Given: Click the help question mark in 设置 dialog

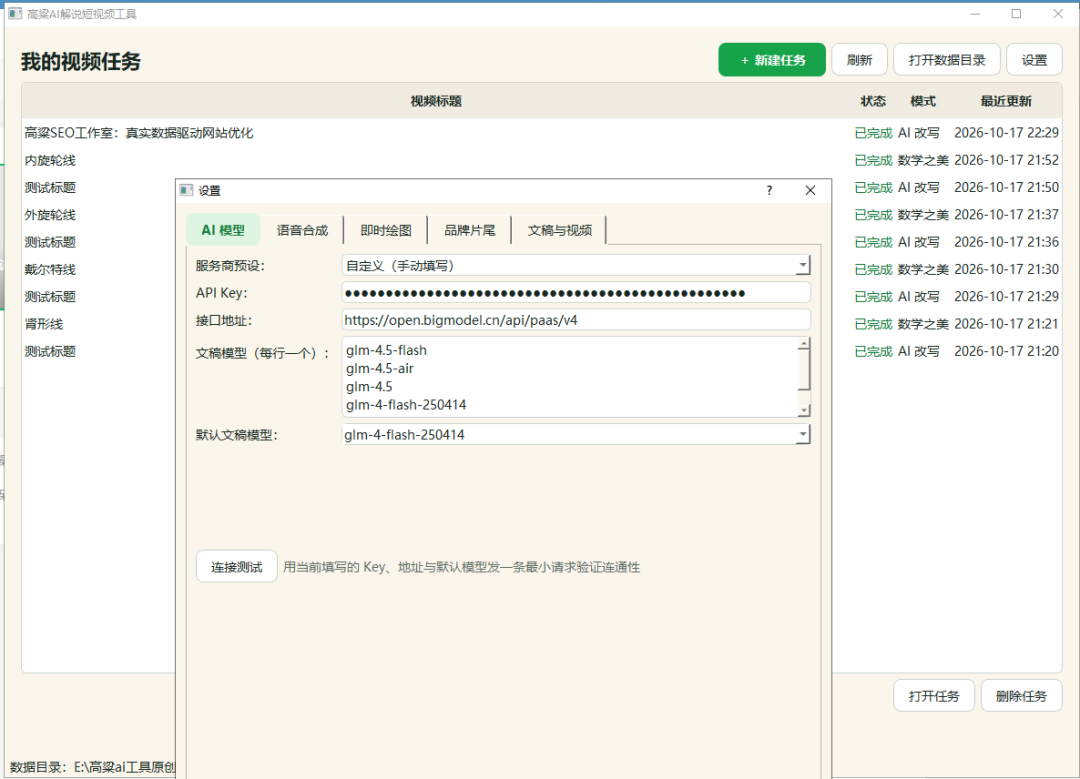Looking at the screenshot, I should pos(769,191).
